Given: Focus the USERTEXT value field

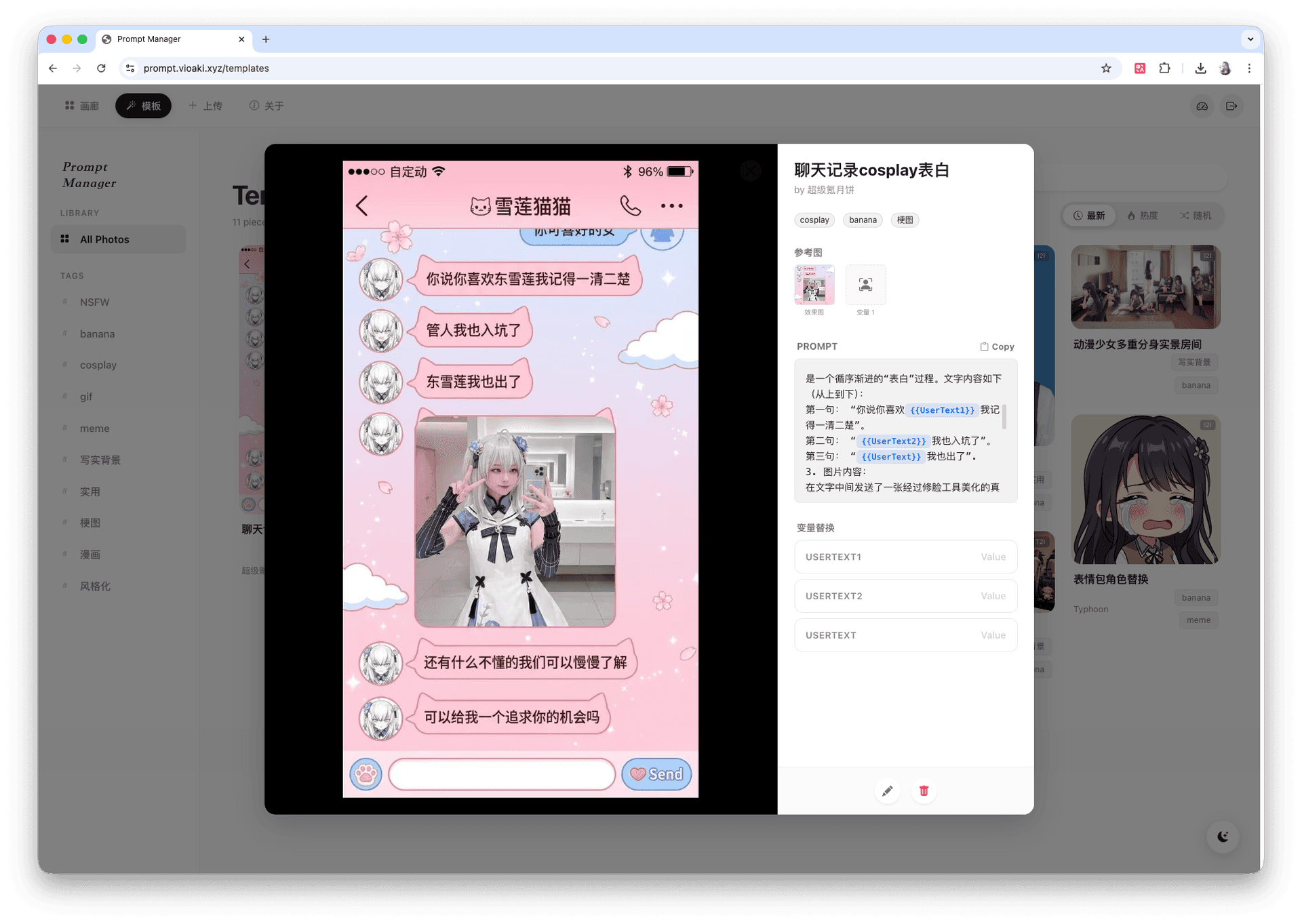Looking at the screenshot, I should (906, 635).
